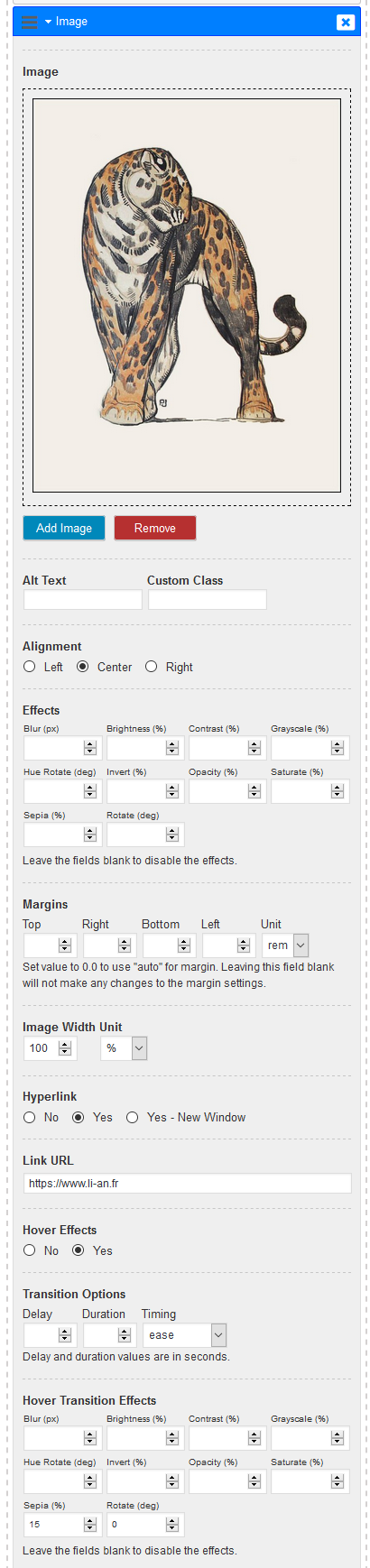
Task: Click the hamburger drag handle icon in header
Action: [x=29, y=22]
